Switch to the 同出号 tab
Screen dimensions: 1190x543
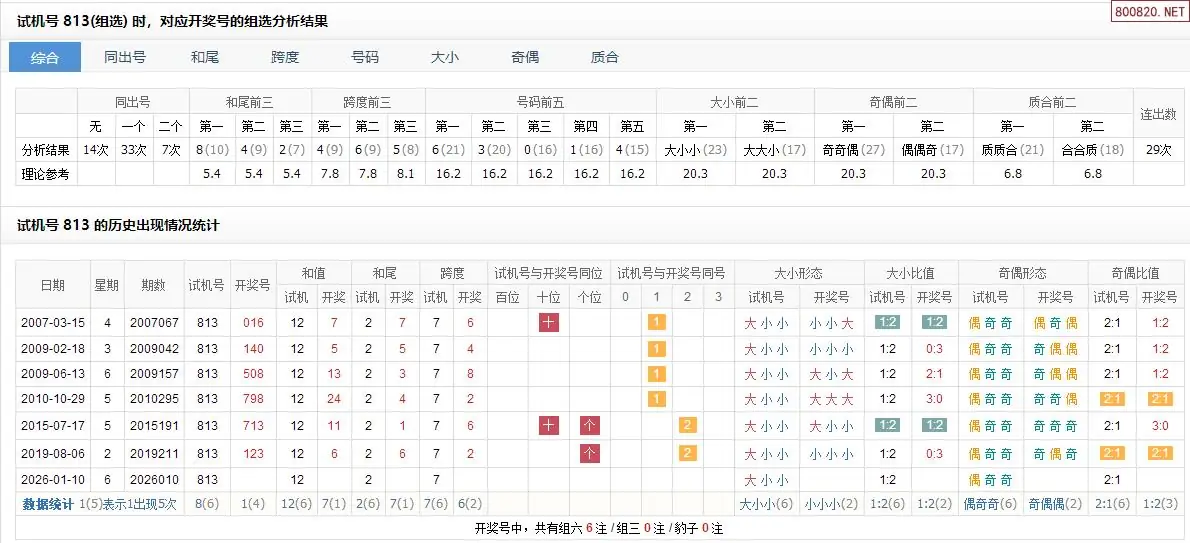click(x=125, y=57)
